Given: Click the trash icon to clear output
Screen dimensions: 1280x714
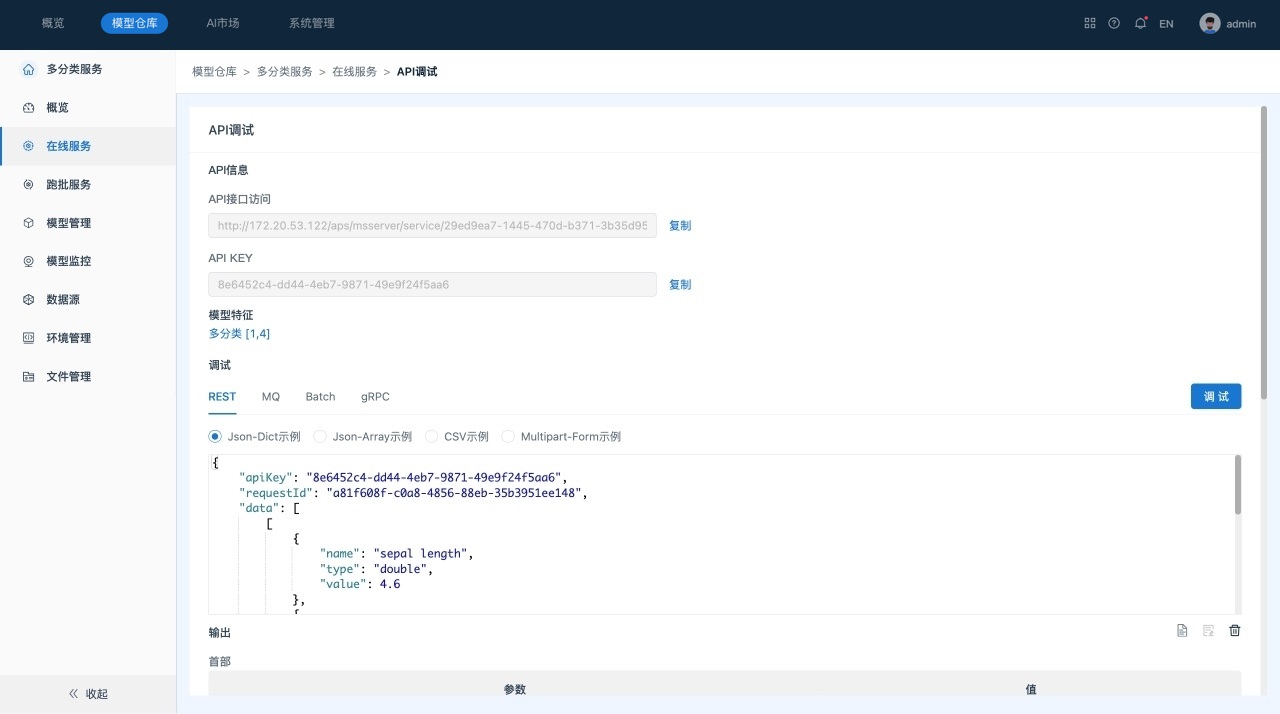Looking at the screenshot, I should (1235, 630).
